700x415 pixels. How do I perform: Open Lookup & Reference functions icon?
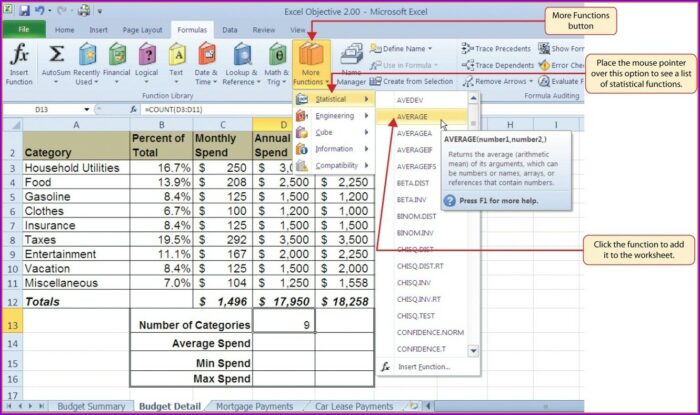click(x=242, y=54)
